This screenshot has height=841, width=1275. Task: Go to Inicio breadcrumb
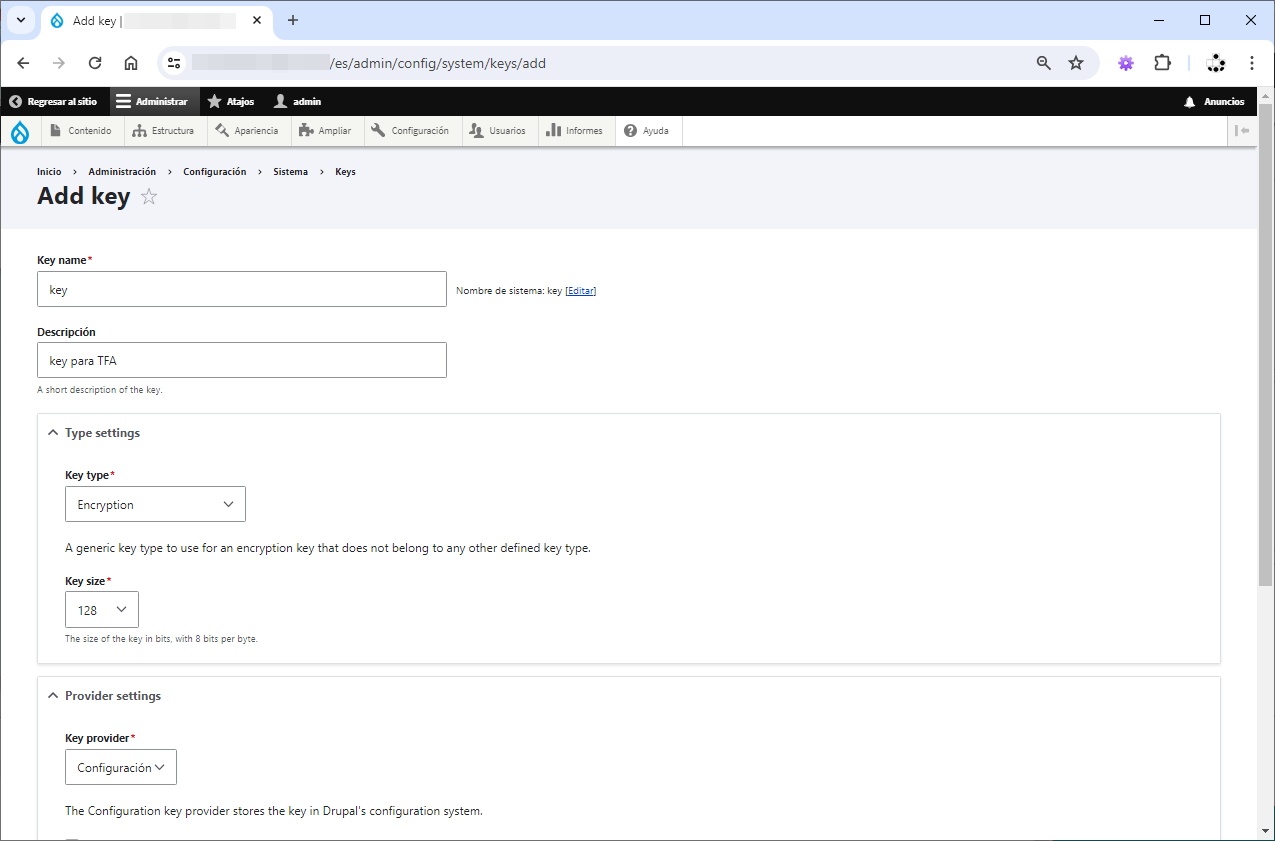click(x=49, y=172)
